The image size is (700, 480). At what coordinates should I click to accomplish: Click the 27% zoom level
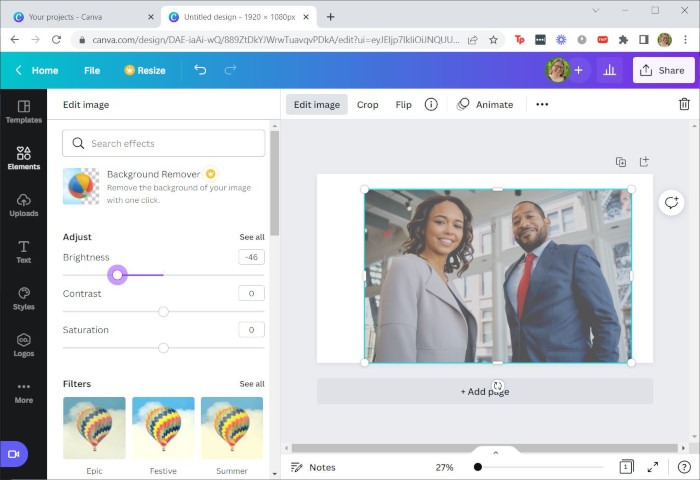(445, 467)
